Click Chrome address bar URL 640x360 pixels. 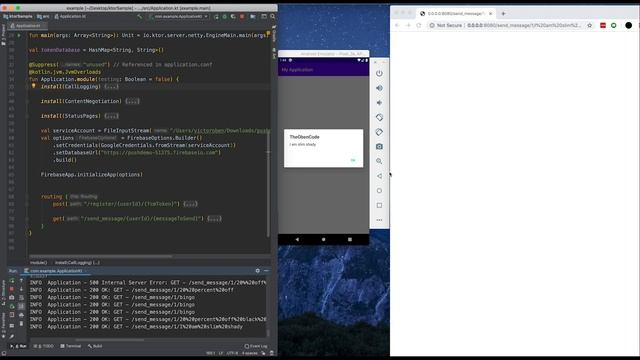[x=524, y=25]
